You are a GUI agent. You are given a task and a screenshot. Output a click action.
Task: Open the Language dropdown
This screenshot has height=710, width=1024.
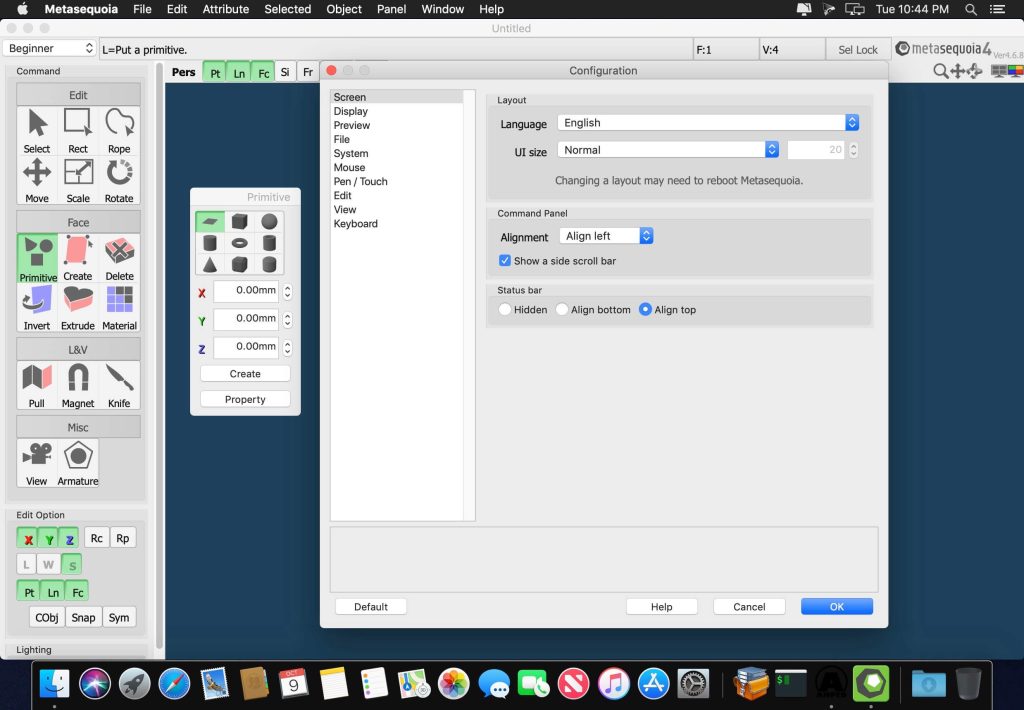pos(708,123)
